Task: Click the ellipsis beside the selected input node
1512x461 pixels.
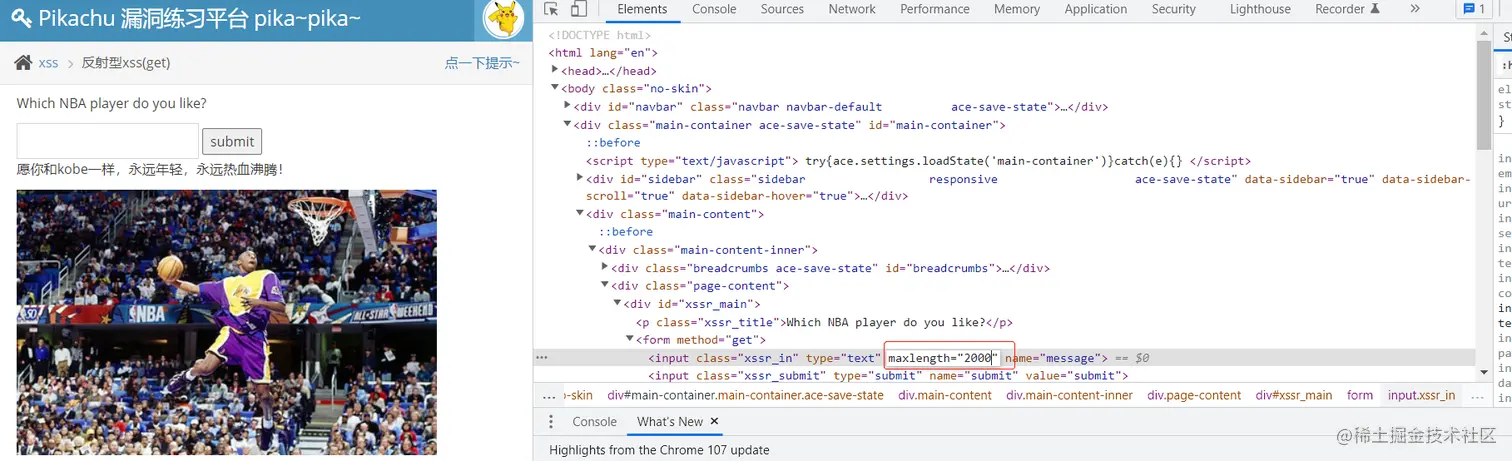Action: point(542,358)
